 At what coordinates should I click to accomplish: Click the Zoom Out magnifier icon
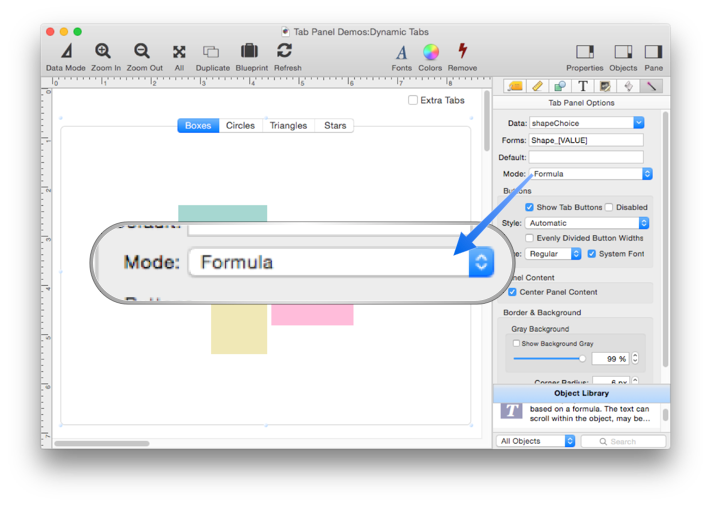142,51
